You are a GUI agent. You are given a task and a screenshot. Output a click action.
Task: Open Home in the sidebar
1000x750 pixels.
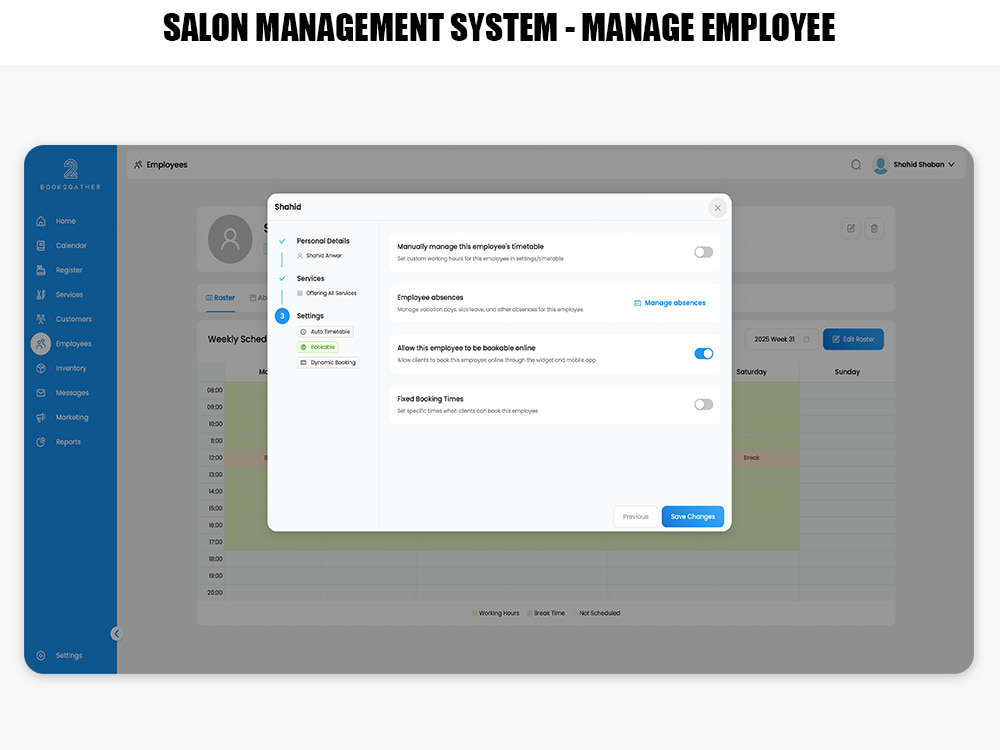65,221
